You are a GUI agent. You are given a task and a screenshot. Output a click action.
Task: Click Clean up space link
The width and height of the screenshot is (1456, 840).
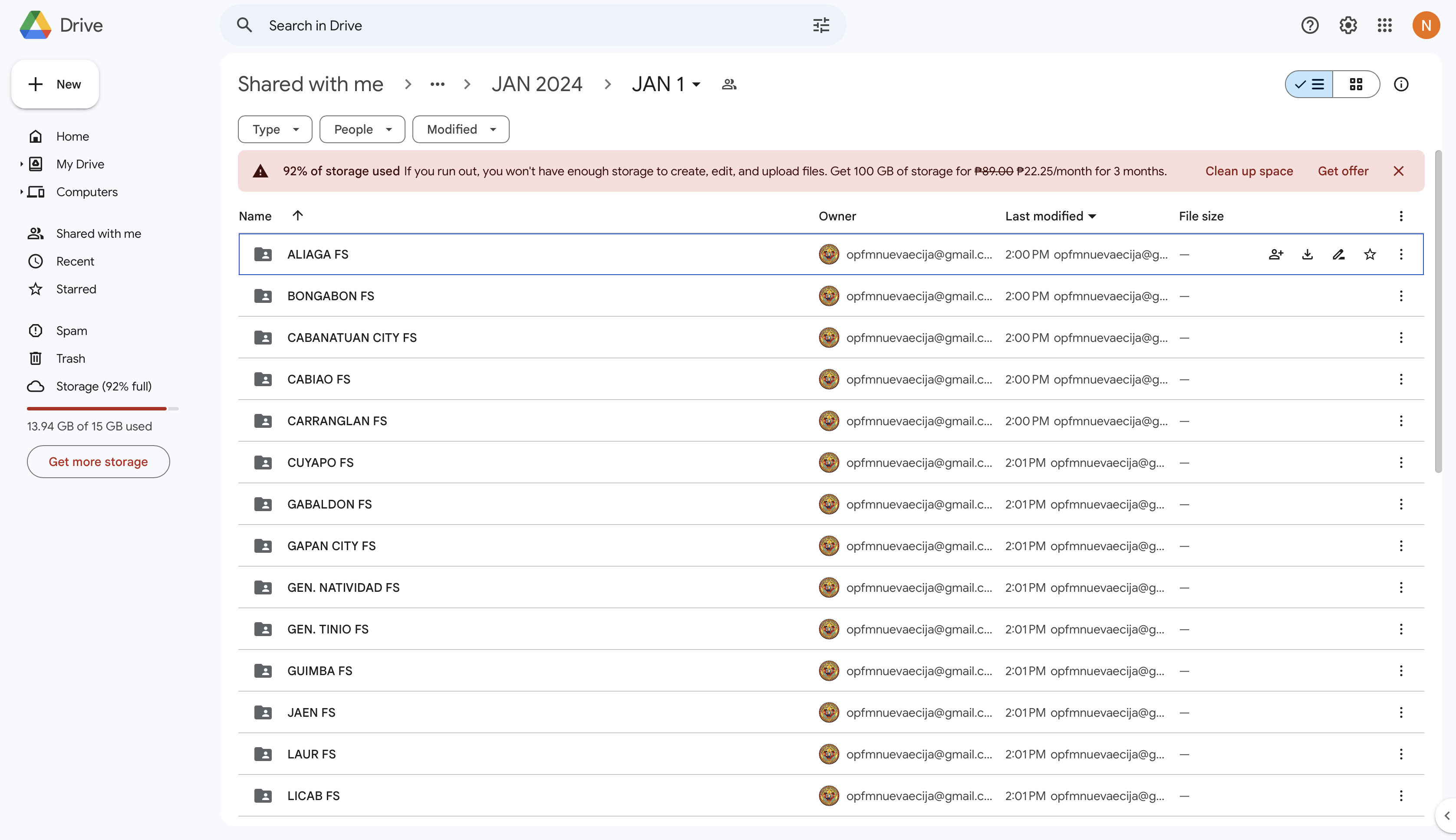[1249, 171]
